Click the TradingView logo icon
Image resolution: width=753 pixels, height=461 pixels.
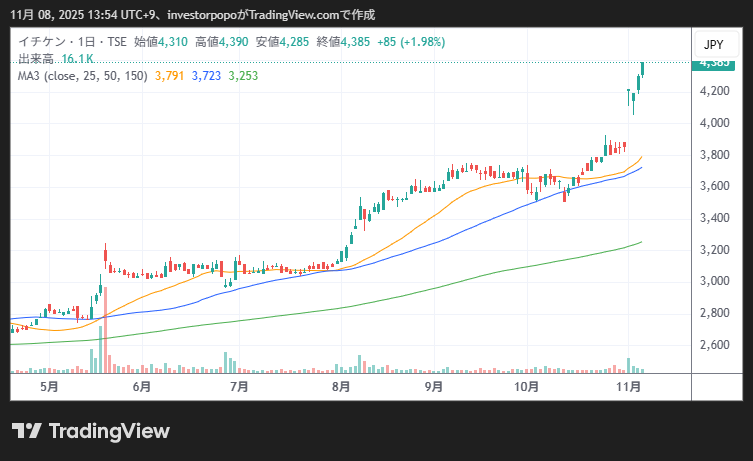26,431
